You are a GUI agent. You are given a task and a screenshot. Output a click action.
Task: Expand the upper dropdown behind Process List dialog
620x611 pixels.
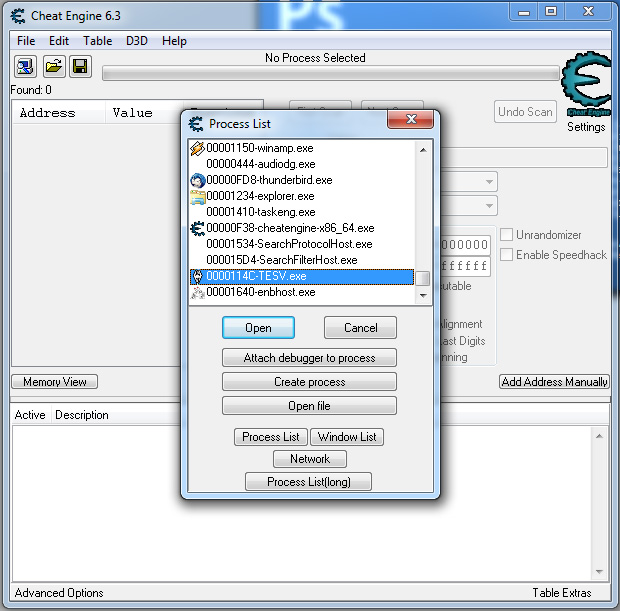click(x=489, y=182)
